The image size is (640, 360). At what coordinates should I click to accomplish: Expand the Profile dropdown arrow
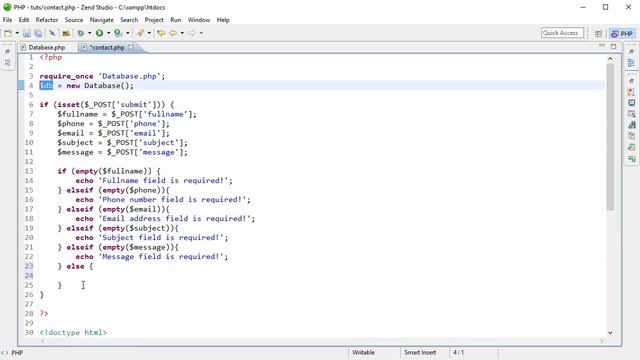point(127,33)
